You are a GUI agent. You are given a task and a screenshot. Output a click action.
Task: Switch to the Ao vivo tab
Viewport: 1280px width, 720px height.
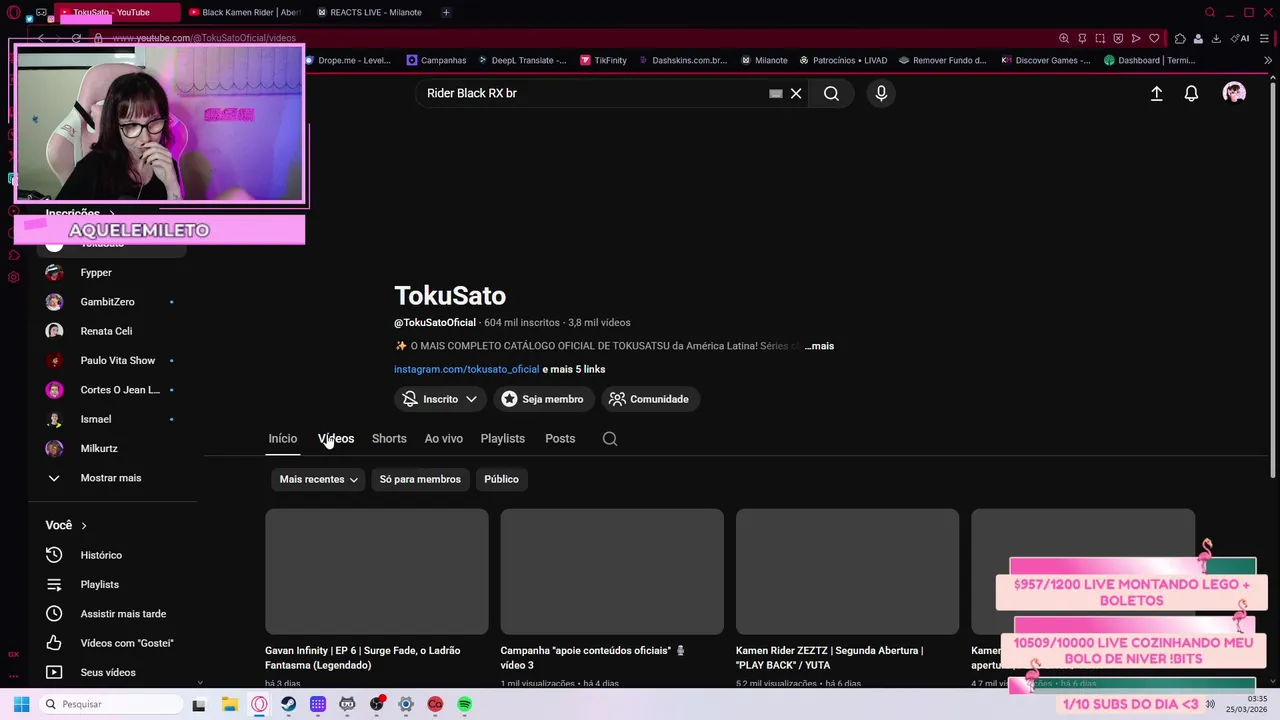click(x=443, y=438)
